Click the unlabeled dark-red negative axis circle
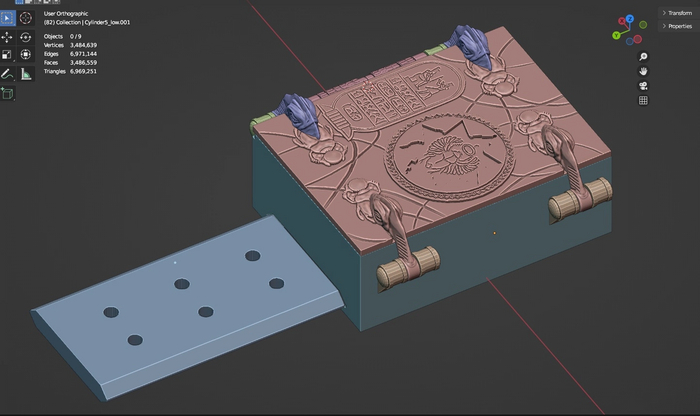The height and width of the screenshot is (416, 700). point(638,39)
